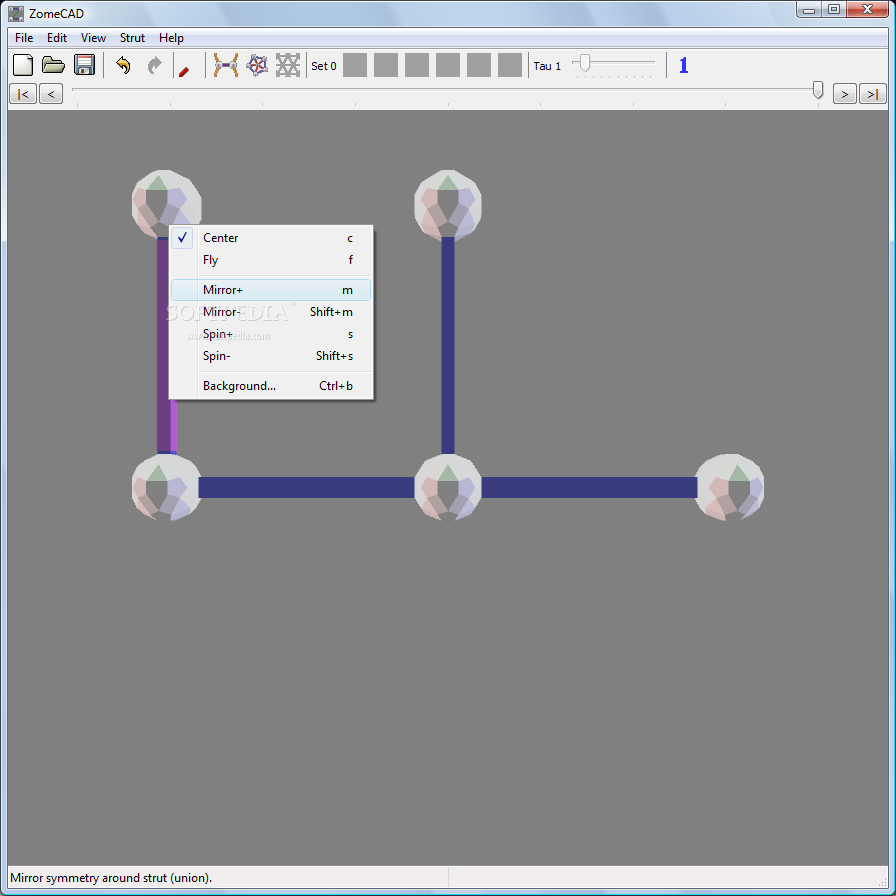The height and width of the screenshot is (896, 896).
Task: Toggle the checked Center menu option
Action: pyautogui.click(x=271, y=238)
